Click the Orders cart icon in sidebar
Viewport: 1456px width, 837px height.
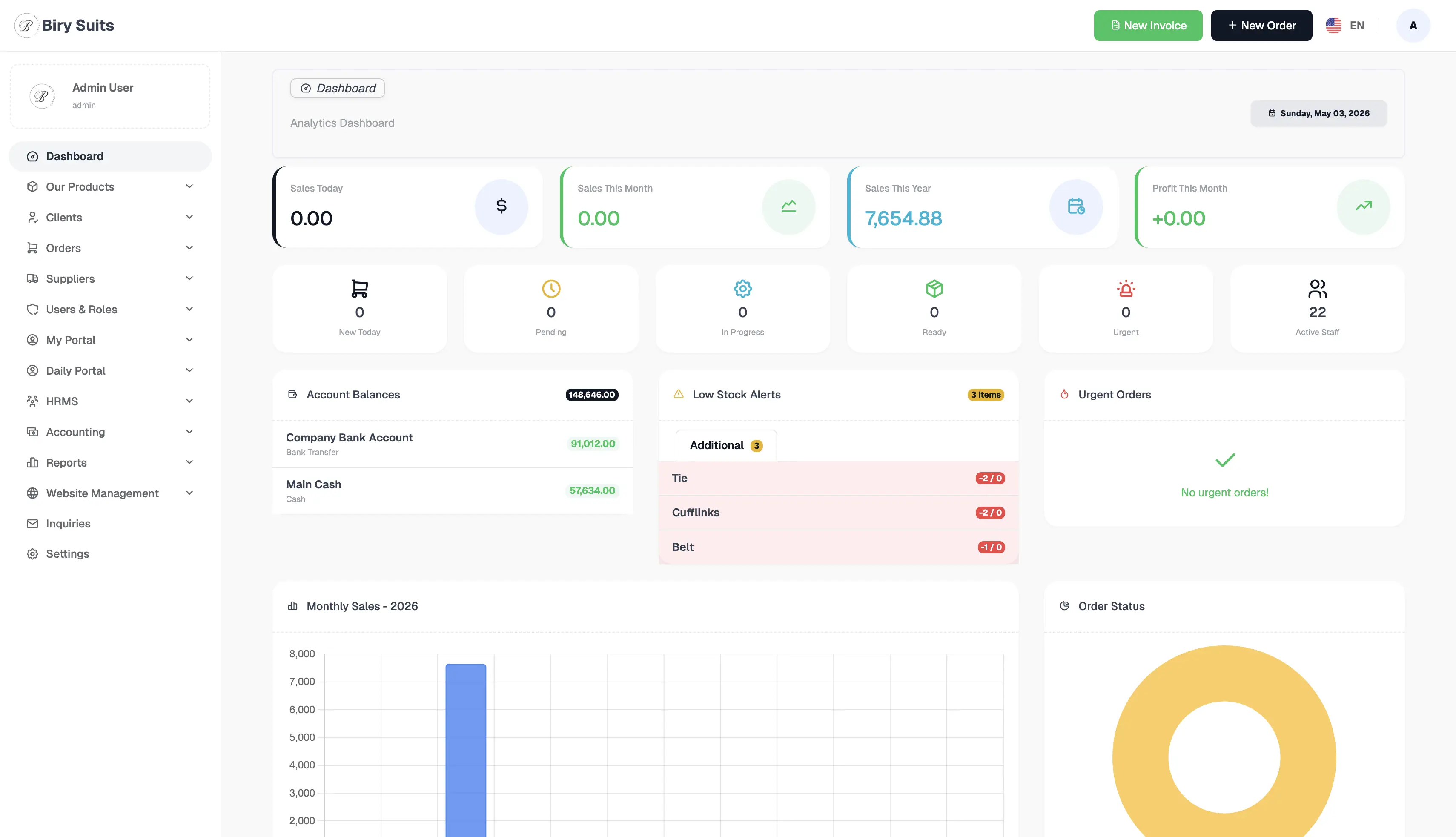(32, 248)
